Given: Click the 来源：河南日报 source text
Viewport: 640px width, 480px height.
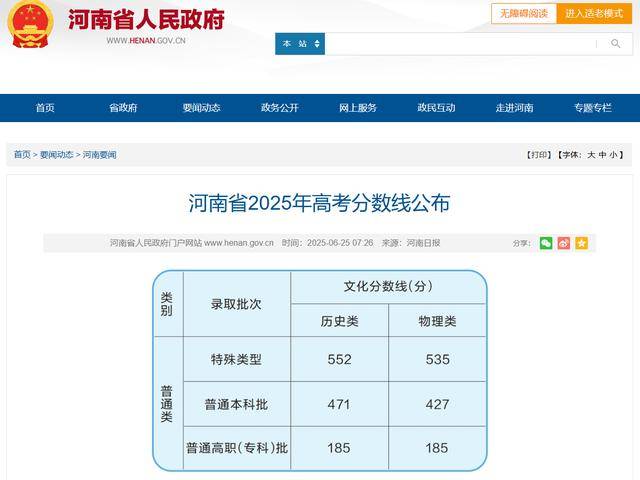Looking at the screenshot, I should click(411, 243).
